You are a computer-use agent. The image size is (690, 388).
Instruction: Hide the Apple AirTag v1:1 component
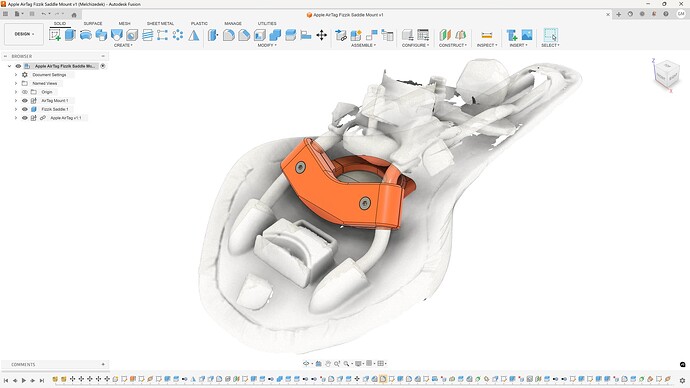[x=25, y=118]
